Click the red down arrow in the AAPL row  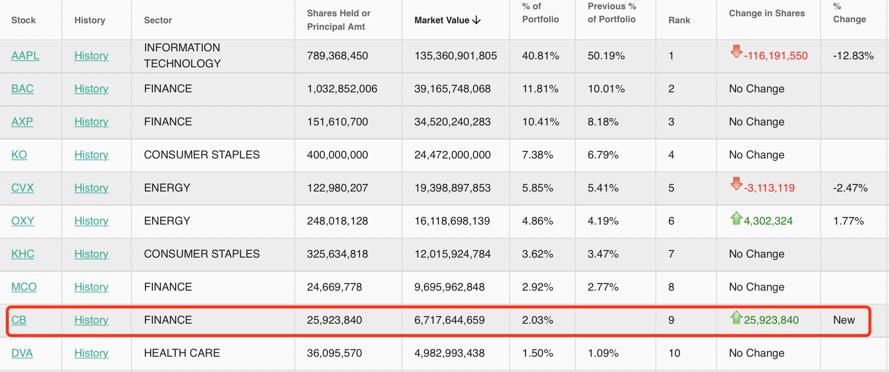[736, 53]
